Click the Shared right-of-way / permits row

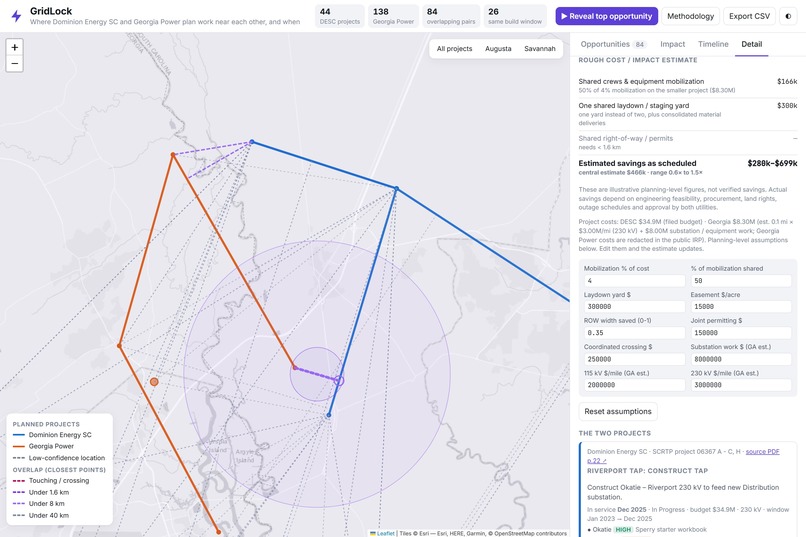coord(688,142)
